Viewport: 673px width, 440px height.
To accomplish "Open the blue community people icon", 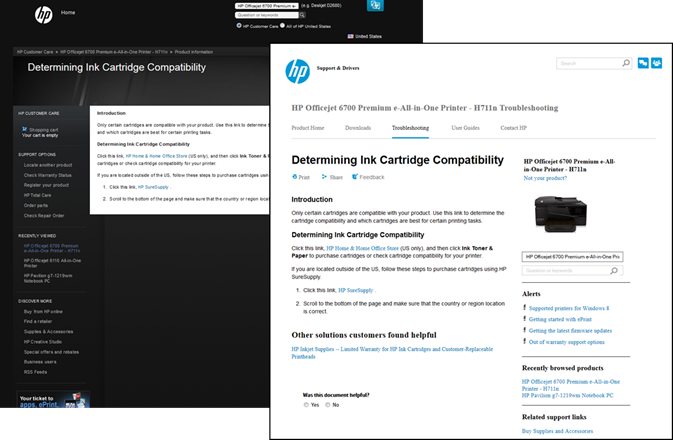I will click(657, 63).
